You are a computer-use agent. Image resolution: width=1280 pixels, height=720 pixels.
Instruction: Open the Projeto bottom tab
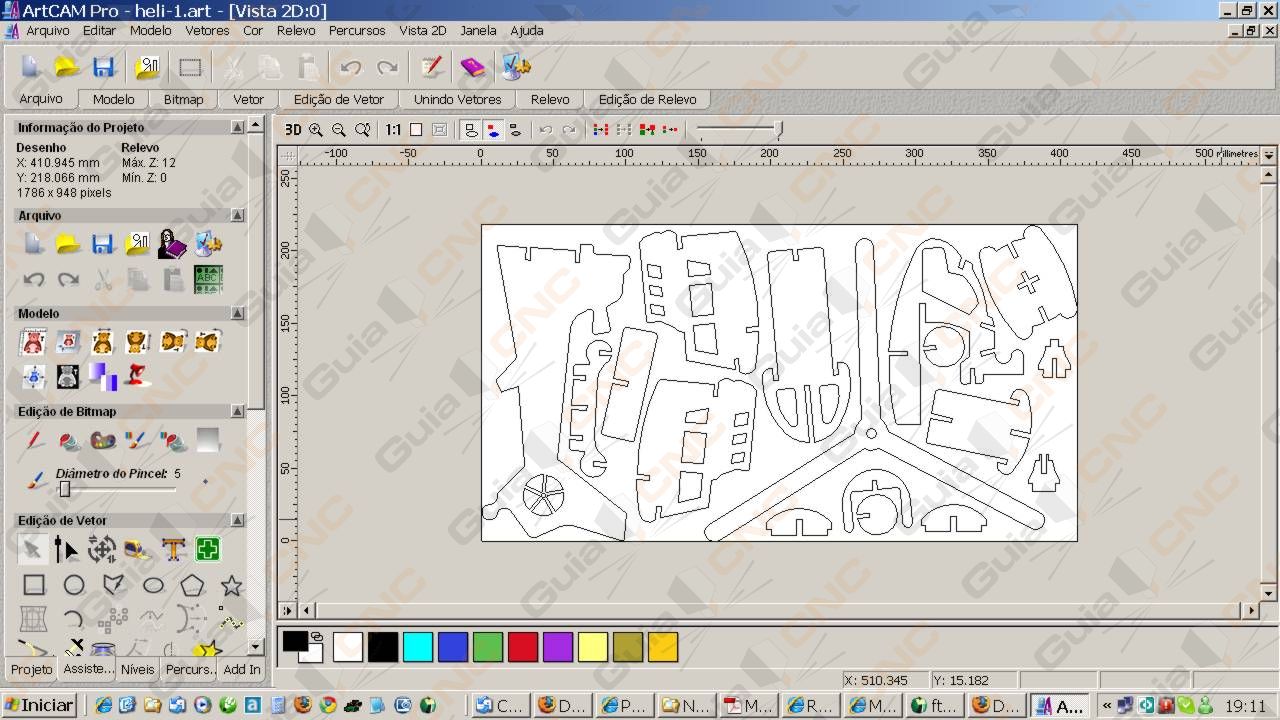pos(31,669)
